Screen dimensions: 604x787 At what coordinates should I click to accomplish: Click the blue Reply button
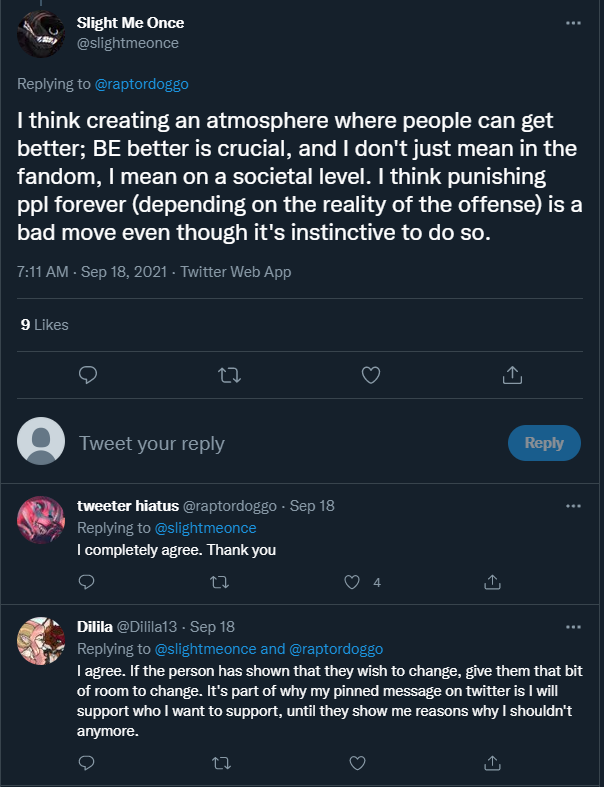tap(544, 443)
